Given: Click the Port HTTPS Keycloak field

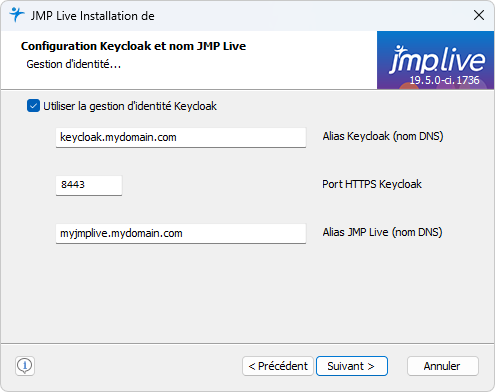Looking at the screenshot, I should [89, 185].
